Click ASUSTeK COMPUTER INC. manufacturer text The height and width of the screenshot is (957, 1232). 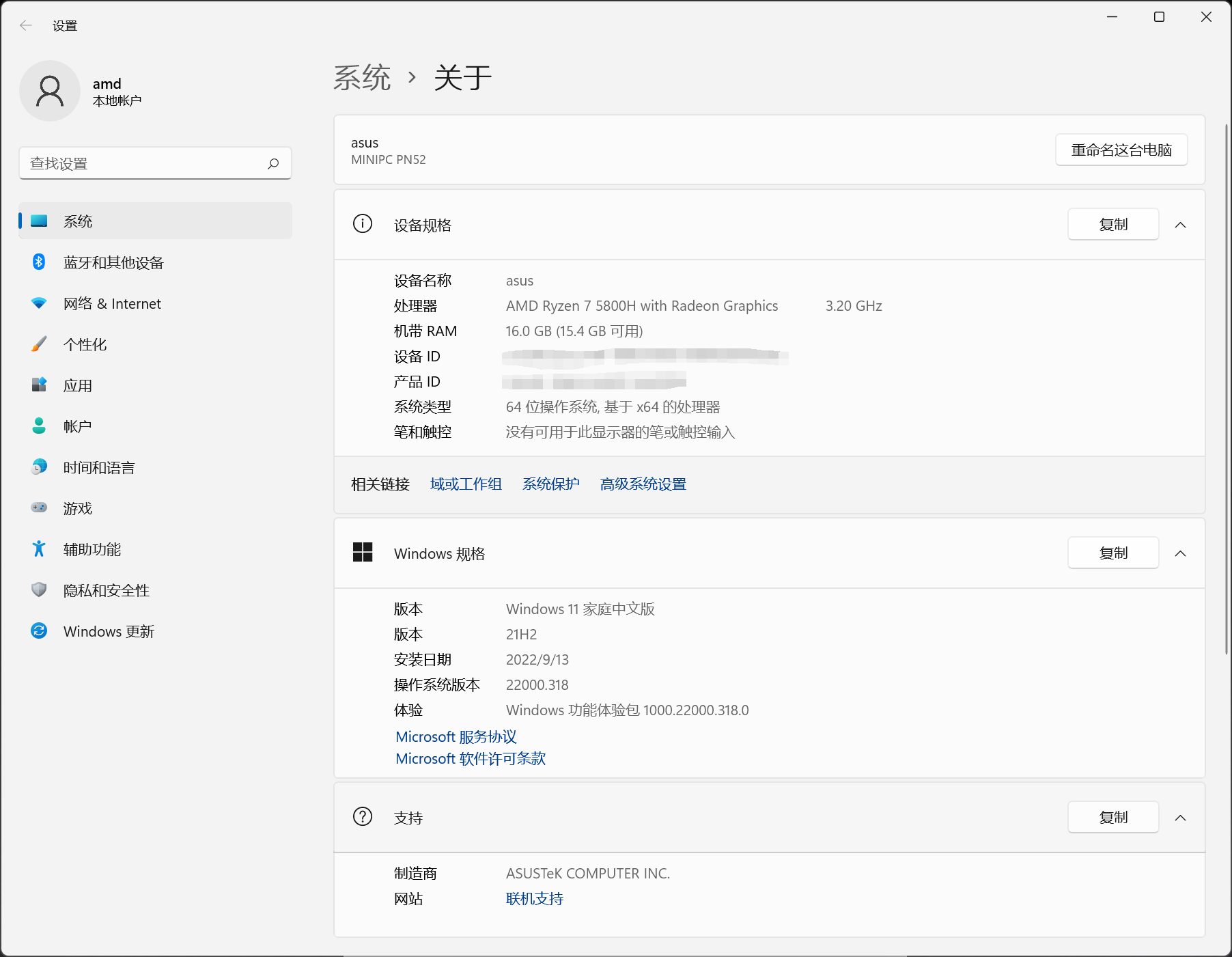coord(587,873)
